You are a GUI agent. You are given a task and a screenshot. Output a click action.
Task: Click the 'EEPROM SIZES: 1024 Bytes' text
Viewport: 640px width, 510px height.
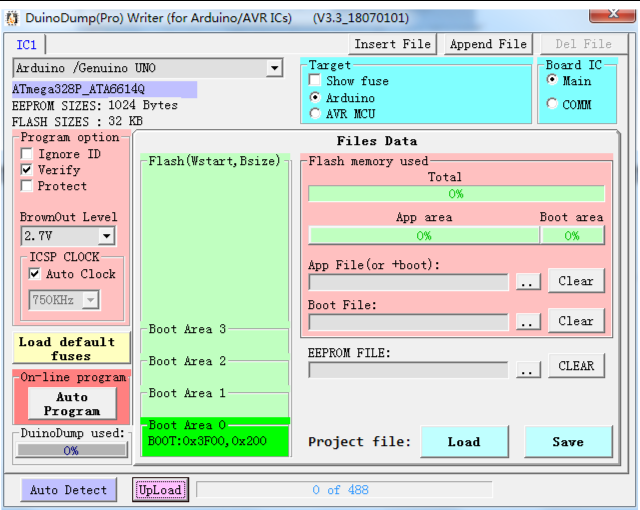click(x=95, y=105)
